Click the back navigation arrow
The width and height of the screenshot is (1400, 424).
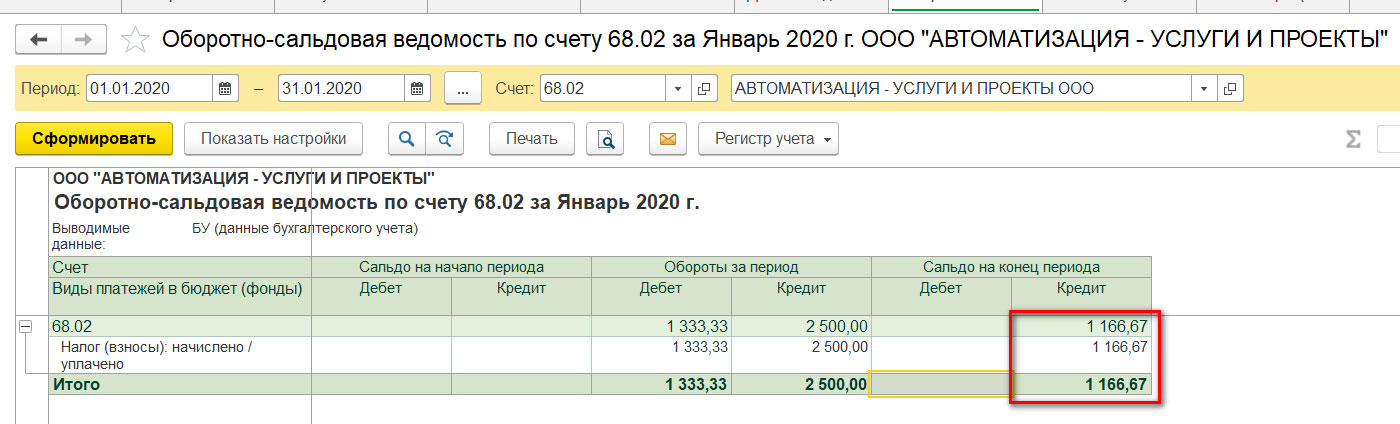[x=39, y=40]
